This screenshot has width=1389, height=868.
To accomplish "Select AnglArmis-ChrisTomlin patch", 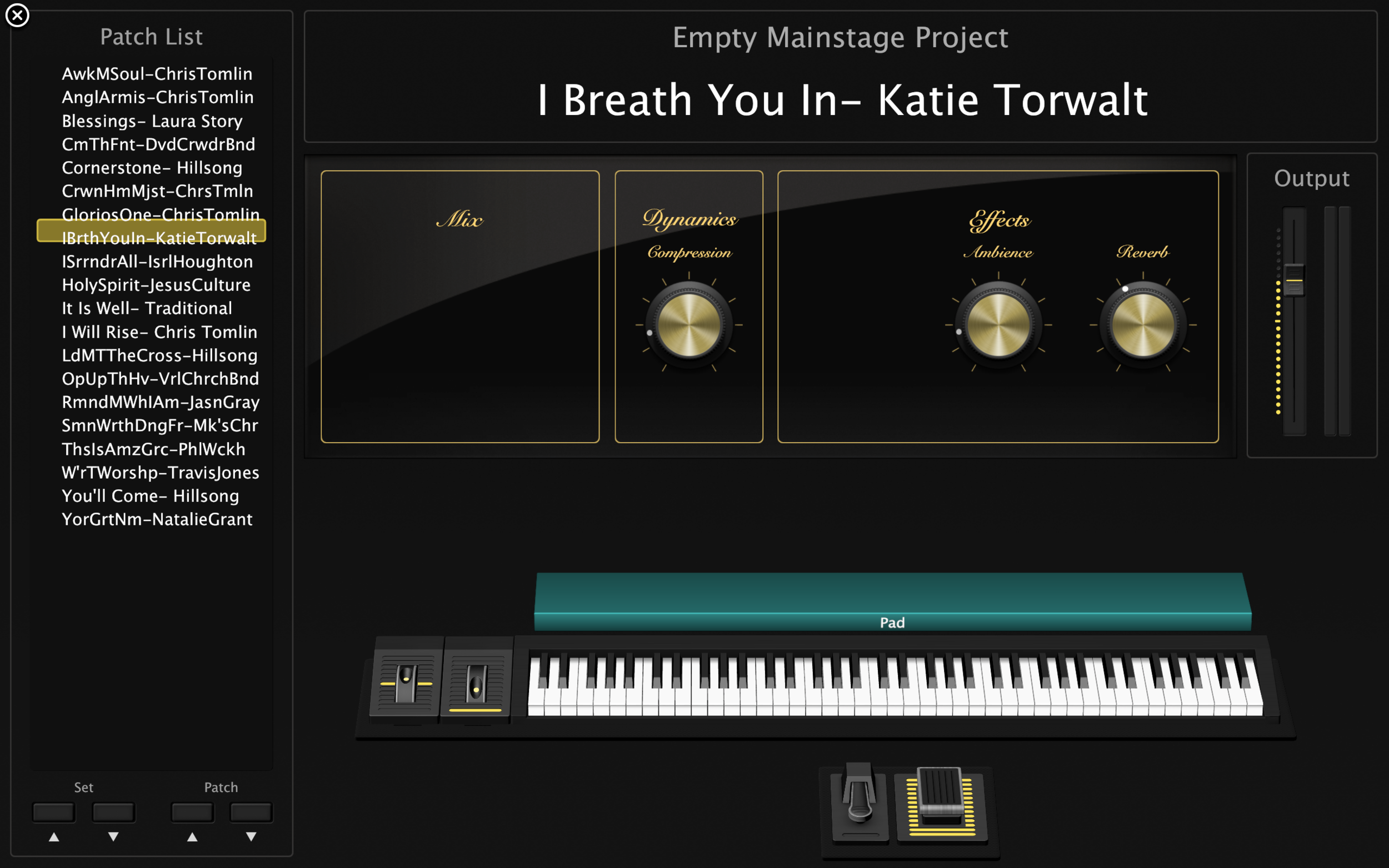I will pyautogui.click(x=157, y=97).
